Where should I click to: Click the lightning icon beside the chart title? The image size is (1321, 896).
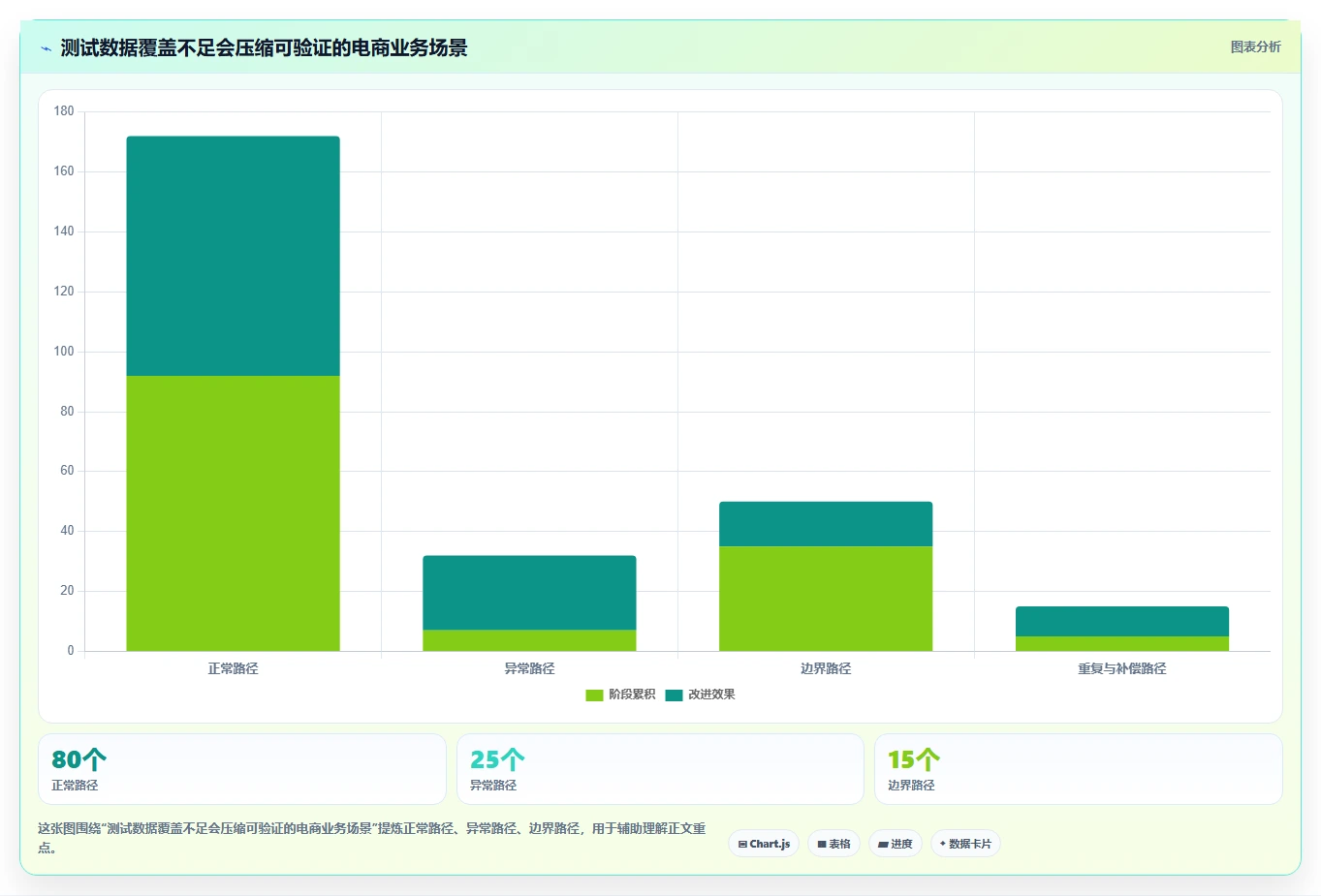[46, 48]
